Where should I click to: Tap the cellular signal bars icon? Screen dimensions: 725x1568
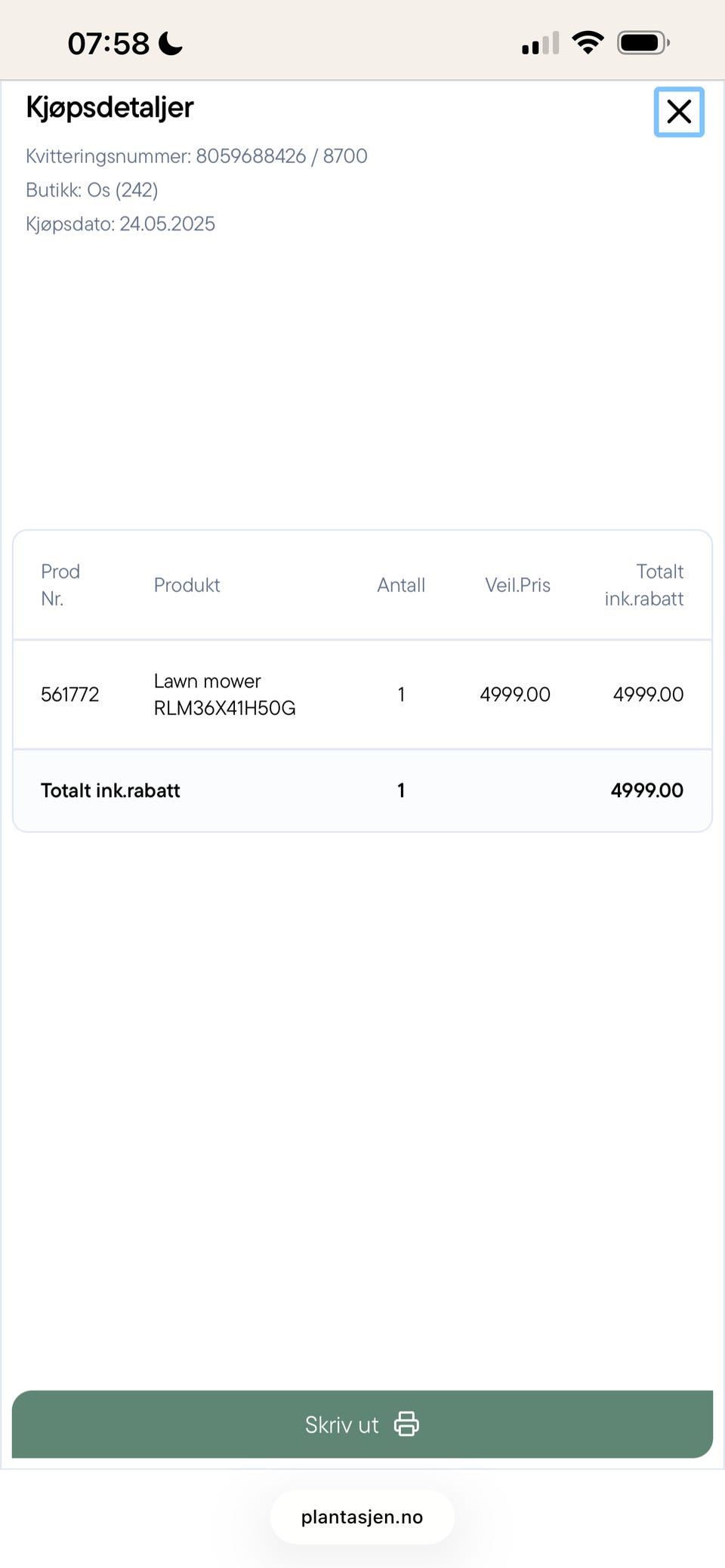(x=541, y=43)
